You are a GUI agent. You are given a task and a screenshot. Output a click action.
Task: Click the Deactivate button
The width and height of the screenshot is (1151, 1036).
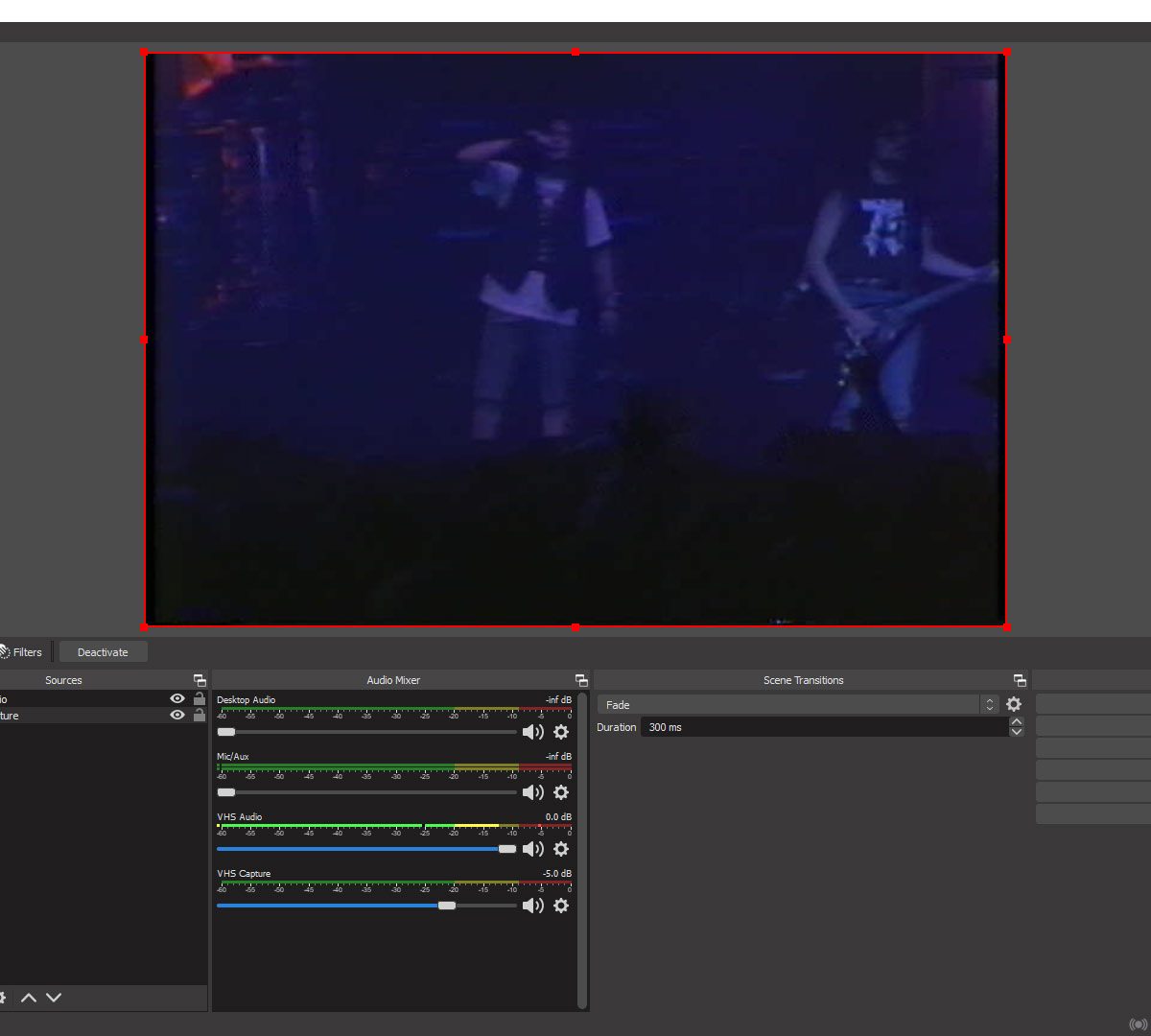(x=103, y=652)
